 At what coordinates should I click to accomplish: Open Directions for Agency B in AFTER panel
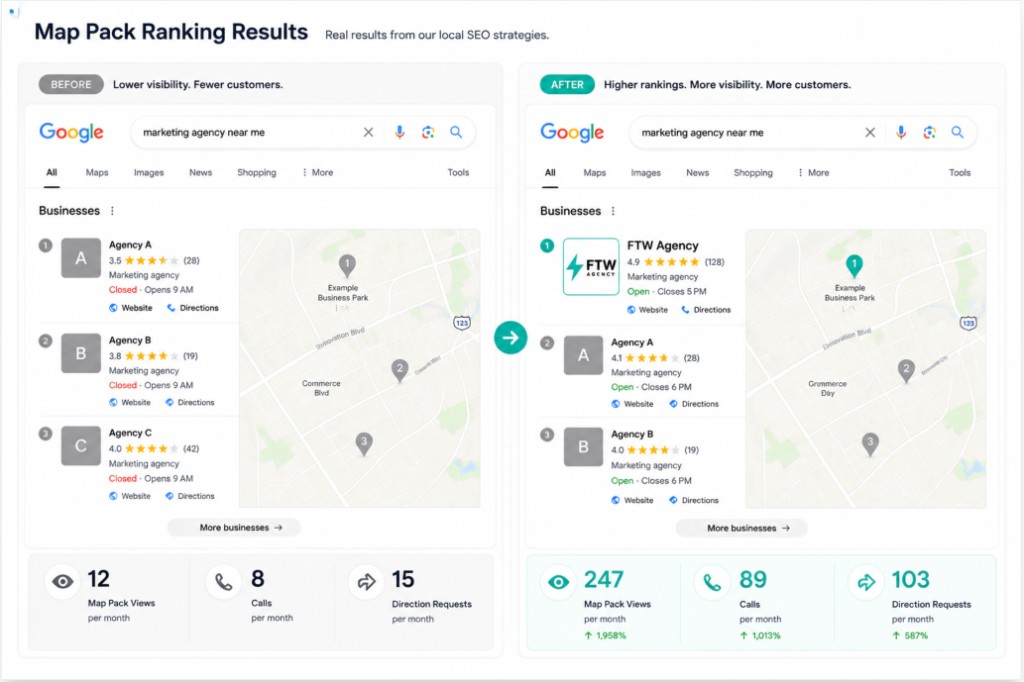[694, 500]
